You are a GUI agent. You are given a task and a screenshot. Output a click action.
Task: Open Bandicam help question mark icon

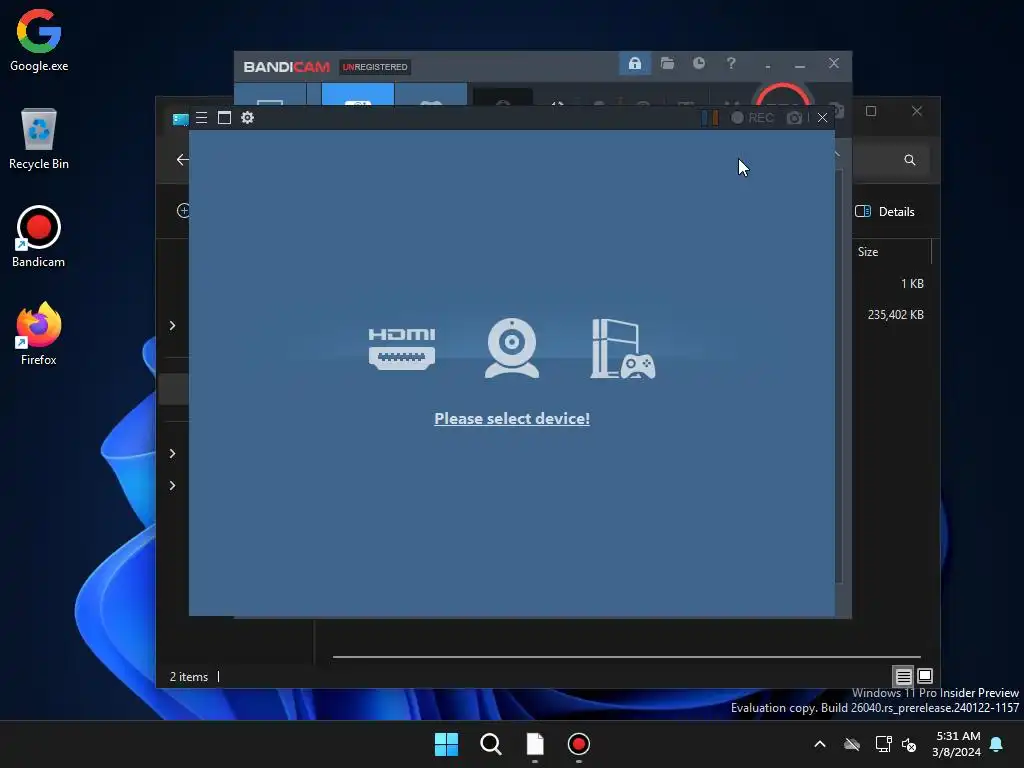click(x=731, y=63)
